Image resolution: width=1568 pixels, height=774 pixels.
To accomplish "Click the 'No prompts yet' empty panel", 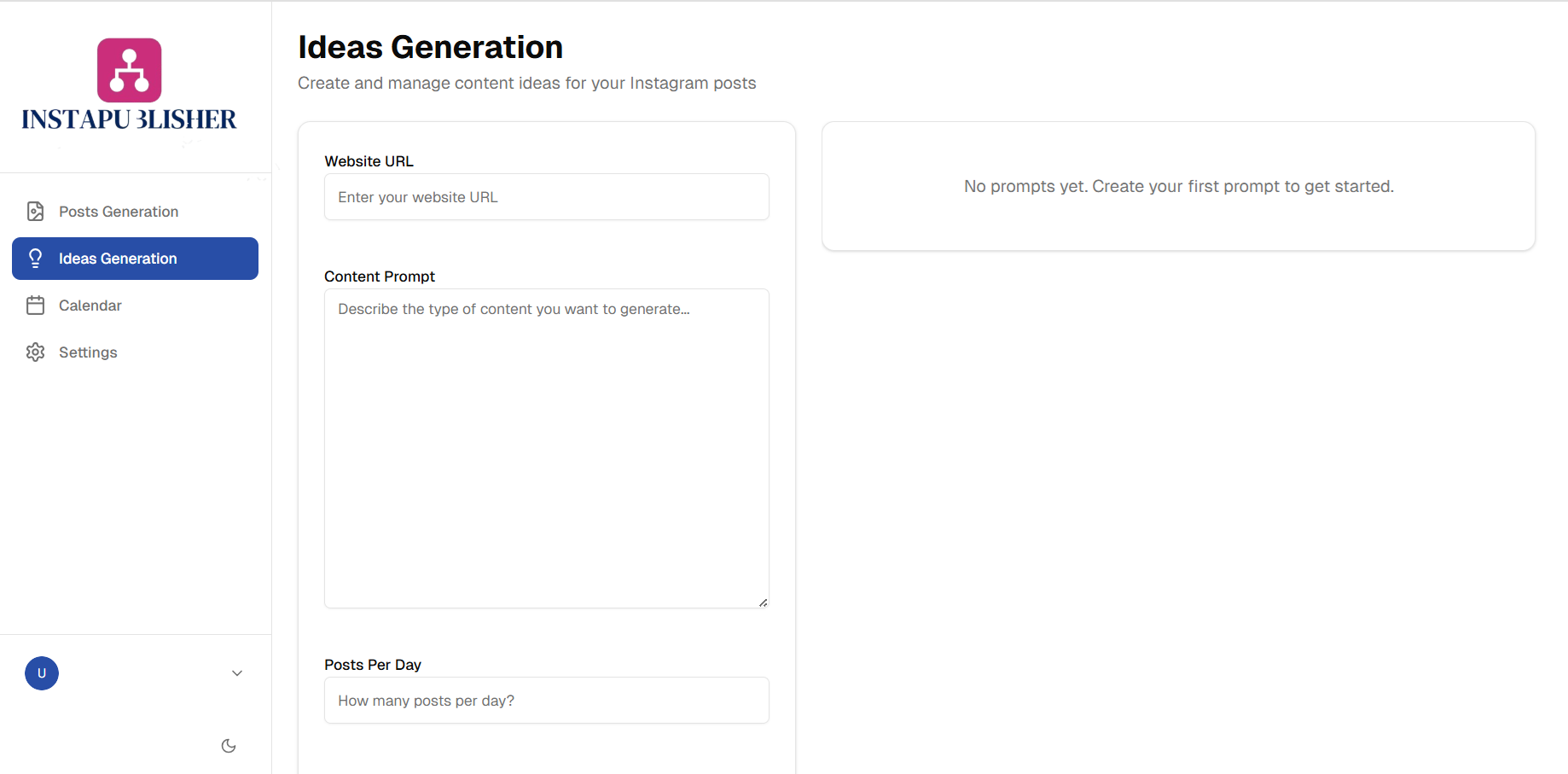I will click(x=1178, y=186).
